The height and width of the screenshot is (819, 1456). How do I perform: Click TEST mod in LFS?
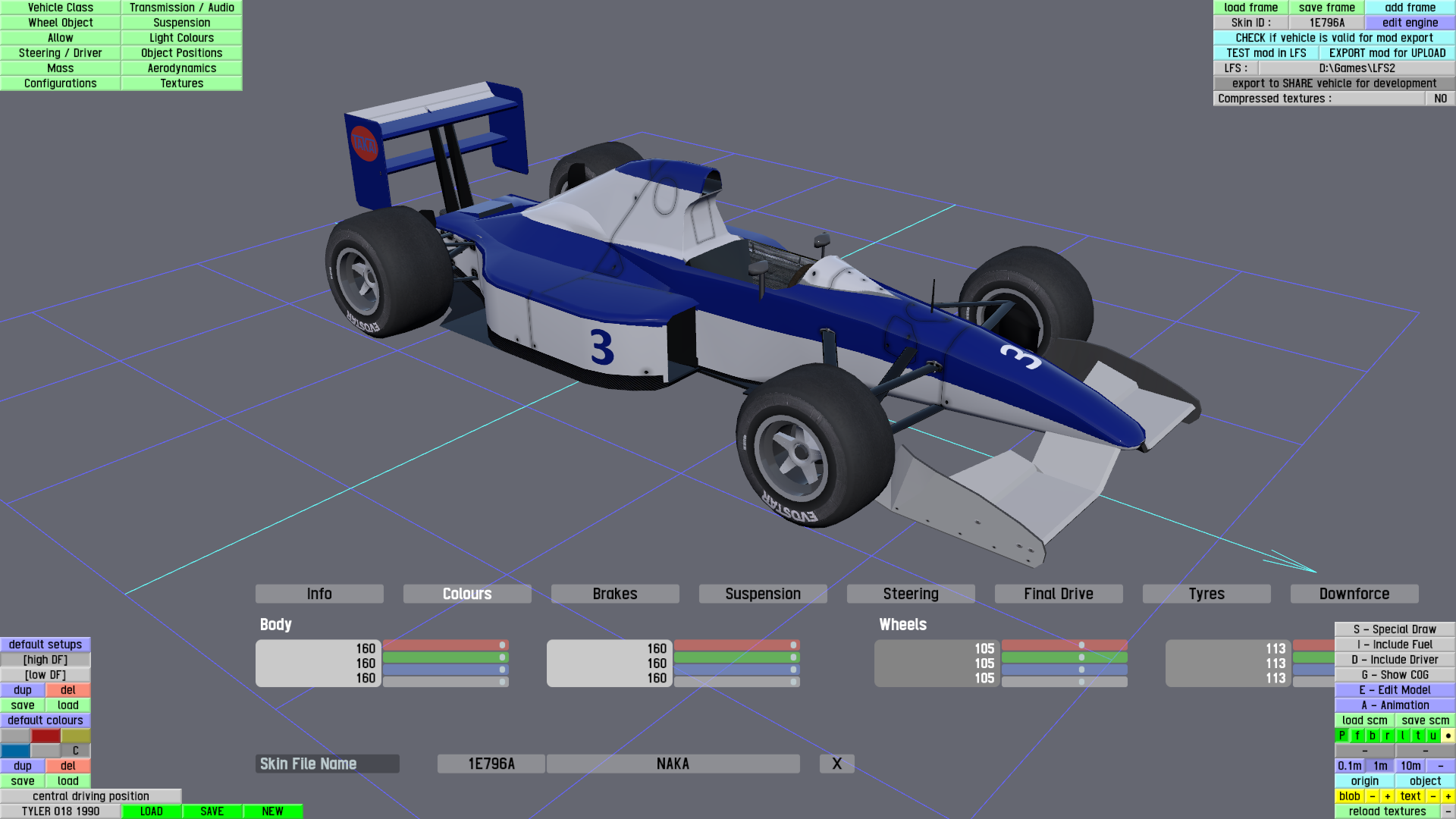tap(1266, 53)
